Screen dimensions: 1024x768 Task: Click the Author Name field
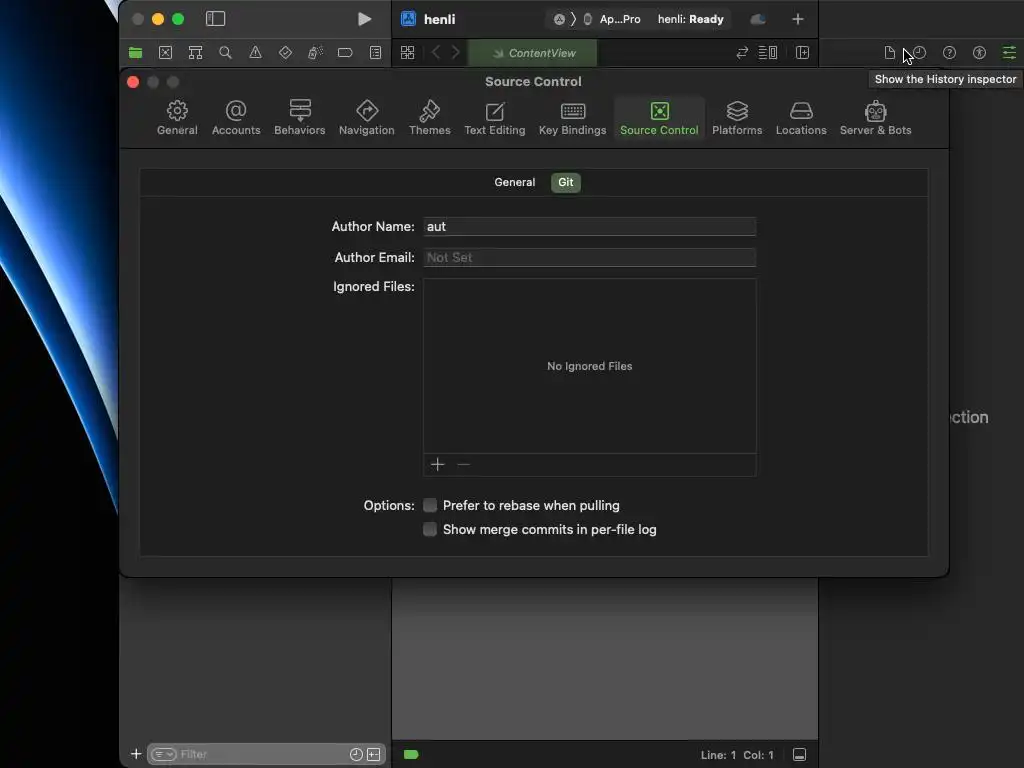[590, 227]
